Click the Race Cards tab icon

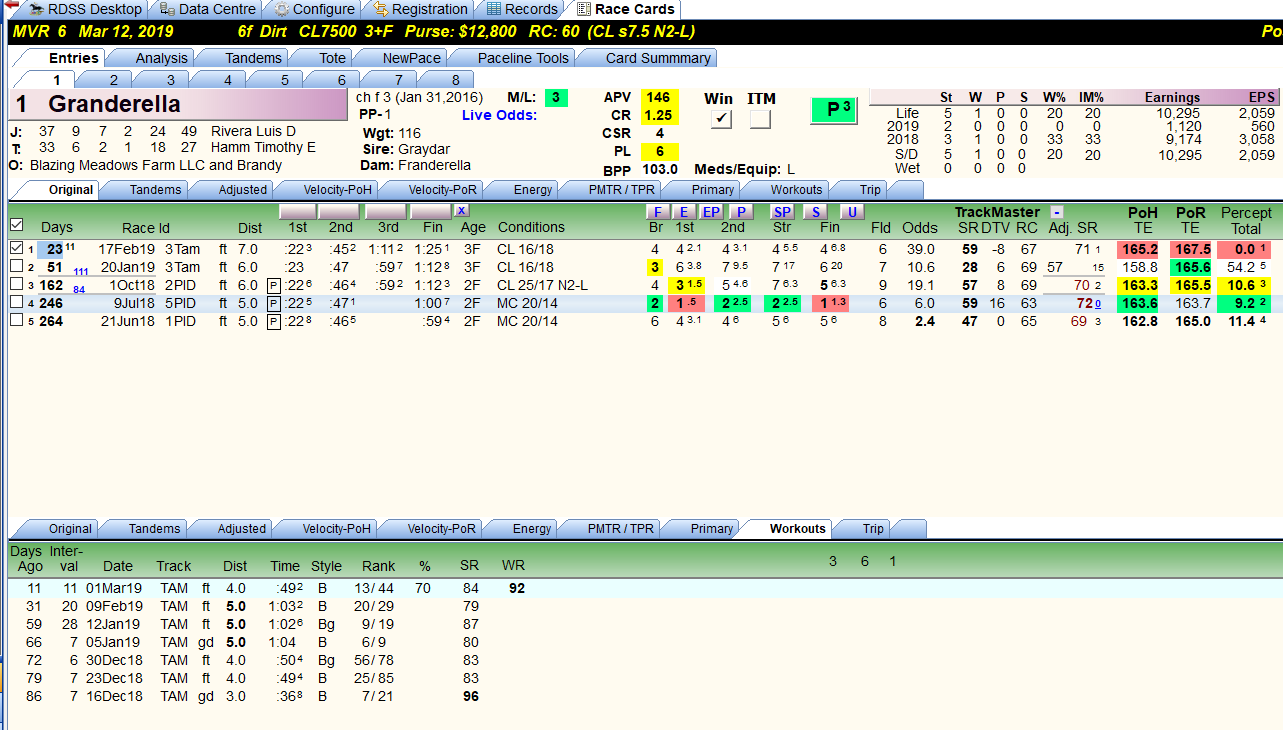(x=584, y=9)
